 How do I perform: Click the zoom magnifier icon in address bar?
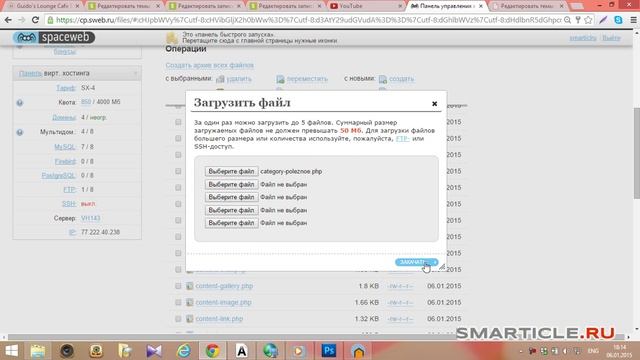[567, 20]
